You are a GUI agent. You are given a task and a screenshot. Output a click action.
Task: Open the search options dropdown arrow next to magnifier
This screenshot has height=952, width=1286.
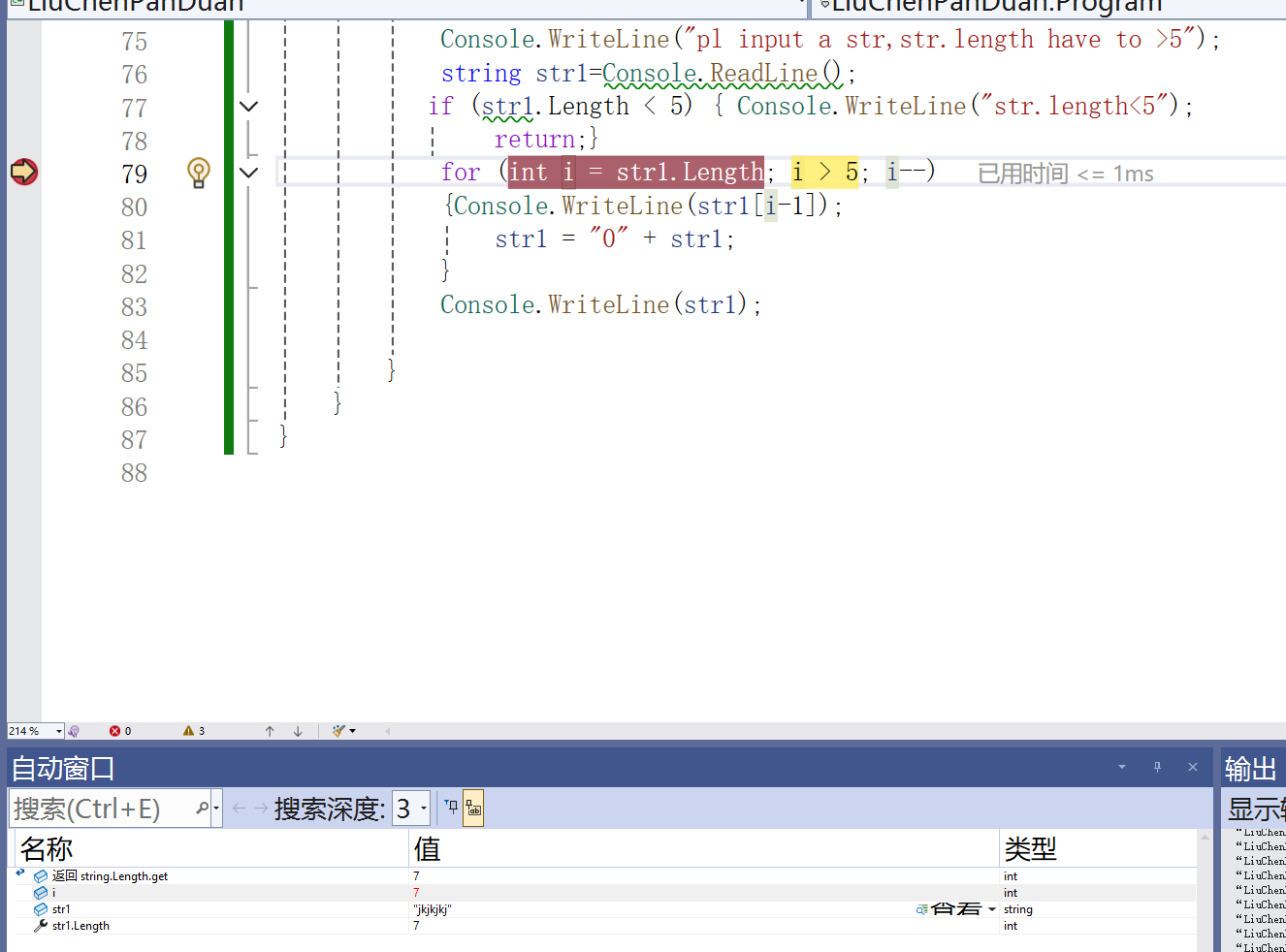216,809
